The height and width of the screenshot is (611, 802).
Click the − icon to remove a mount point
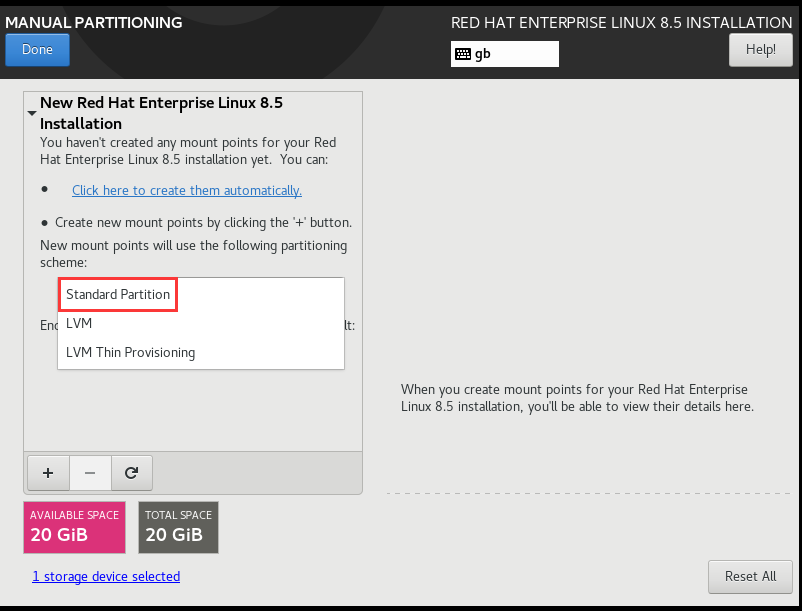[x=90, y=472]
